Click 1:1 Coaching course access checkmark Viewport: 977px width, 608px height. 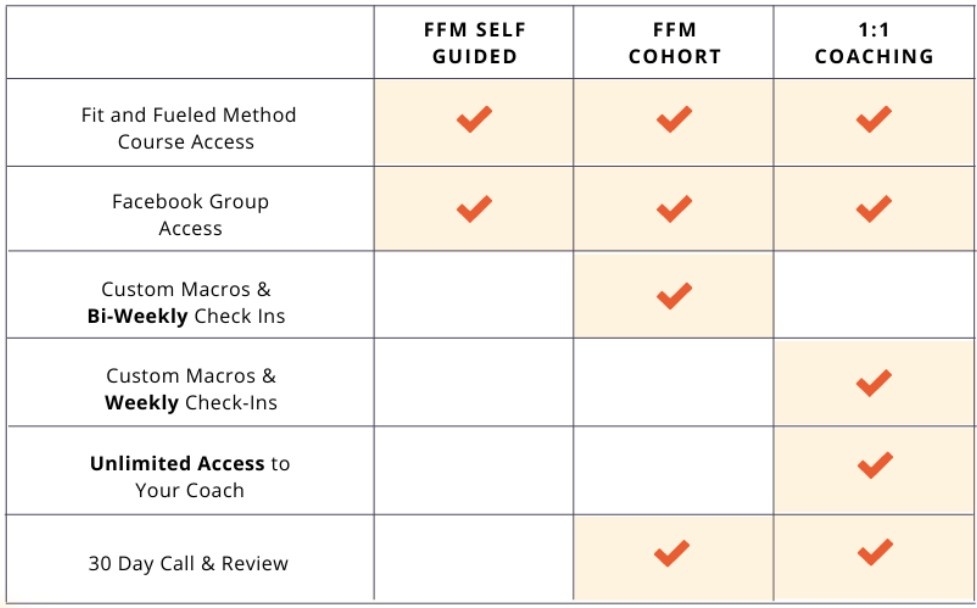click(874, 120)
